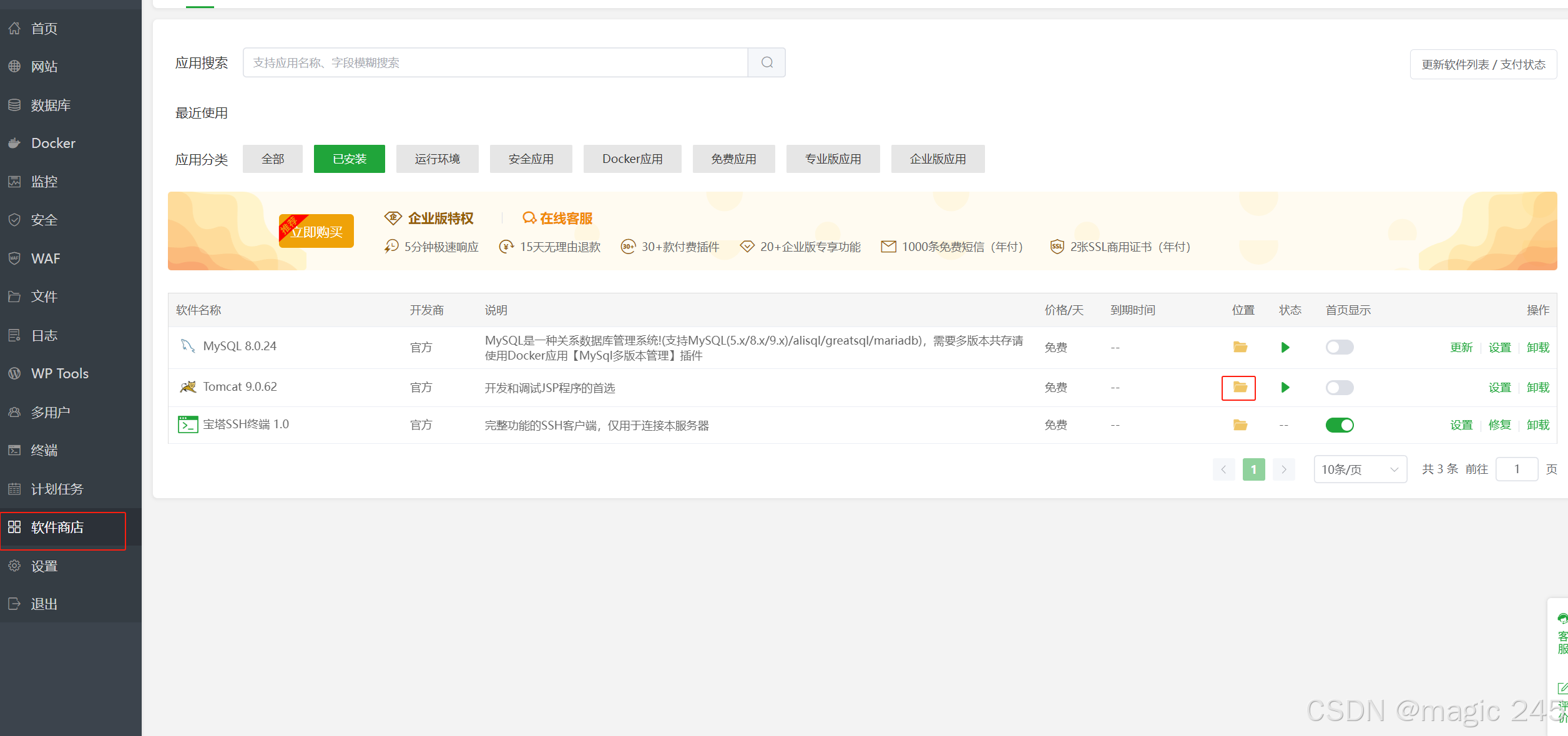The width and height of the screenshot is (1568, 736).
Task: Click the 宝塔SSH终端 terminal icon
Action: 188,424
